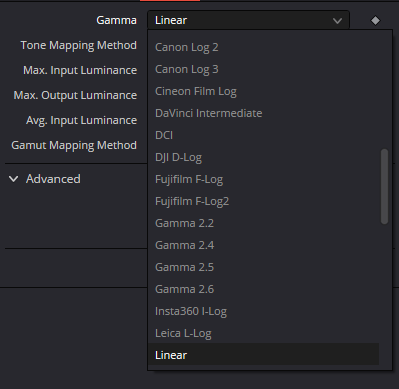
Task: Open the Gamma dropdown showing Linear
Action: (x=248, y=20)
